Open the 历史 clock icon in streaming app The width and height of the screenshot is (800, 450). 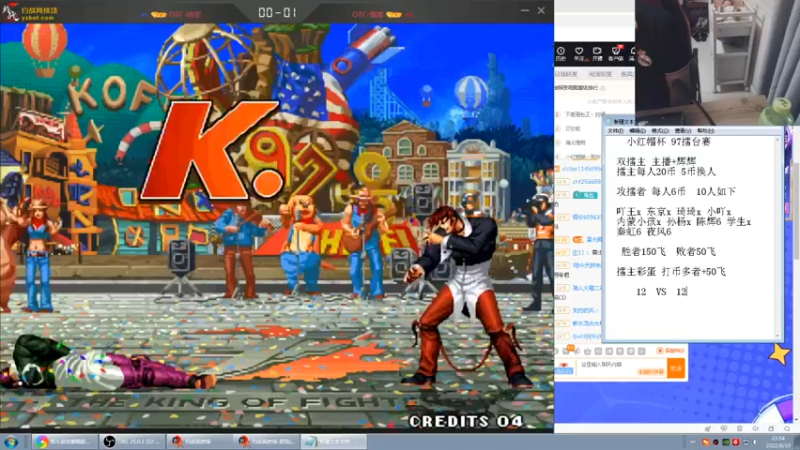(561, 54)
